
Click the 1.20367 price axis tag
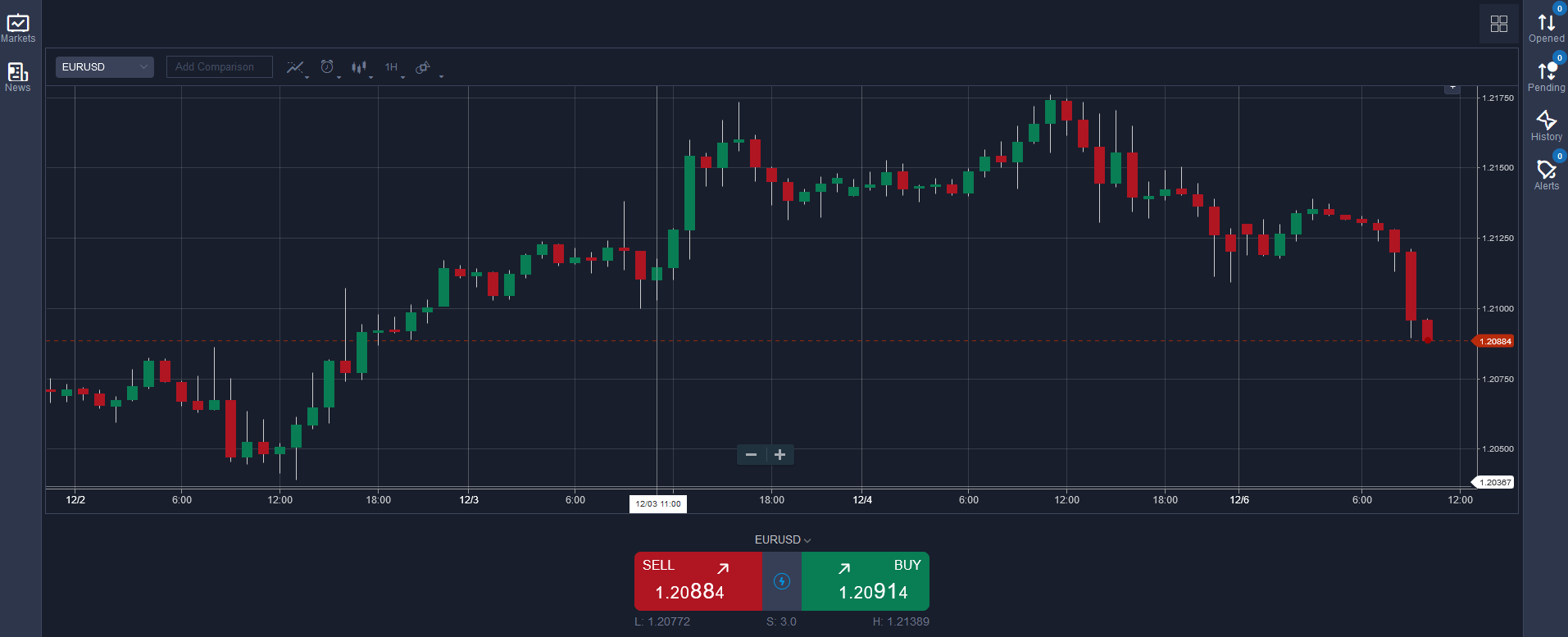coord(1493,482)
